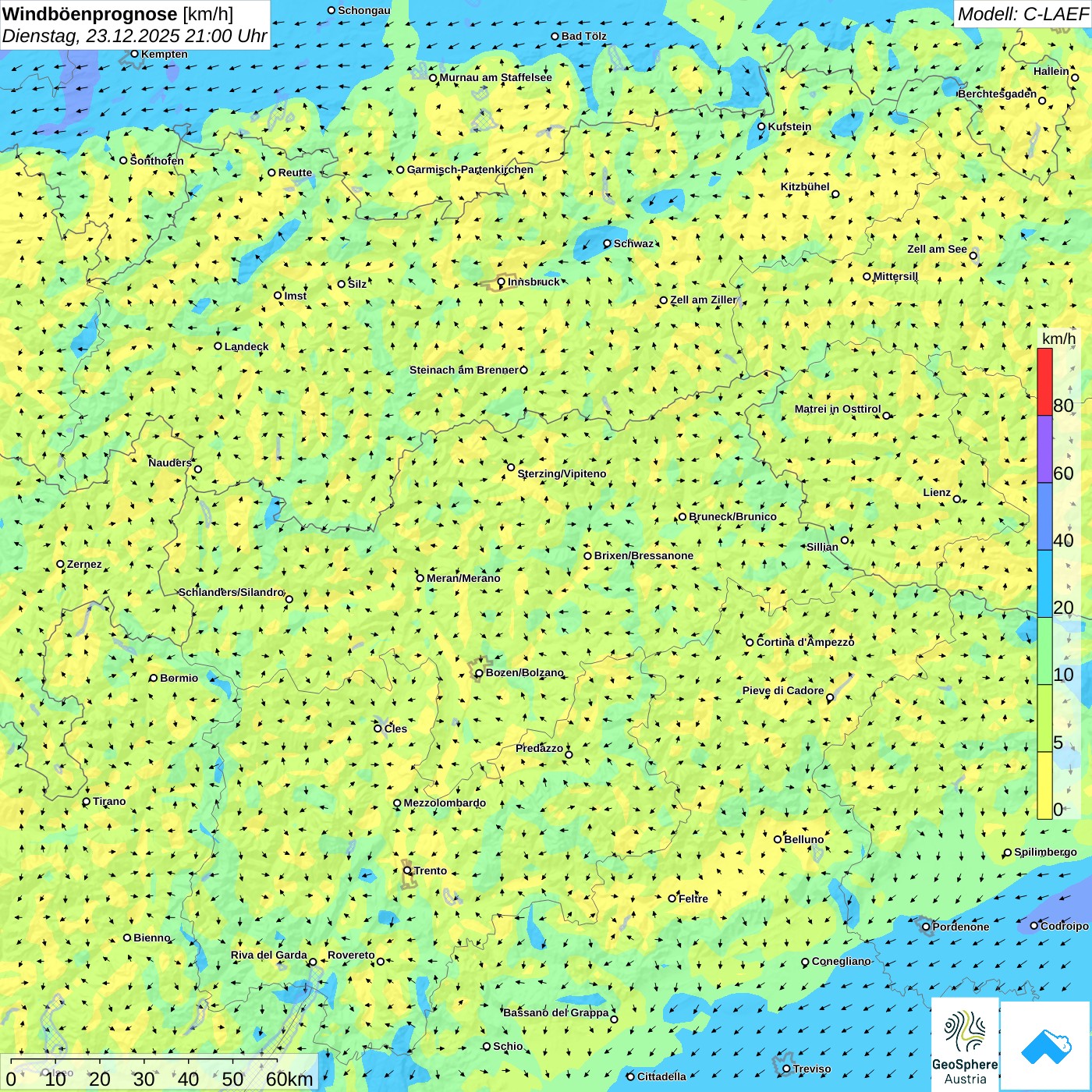Image resolution: width=1092 pixels, height=1092 pixels.
Task: Click the Pordenone location marker
Action: [x=926, y=927]
